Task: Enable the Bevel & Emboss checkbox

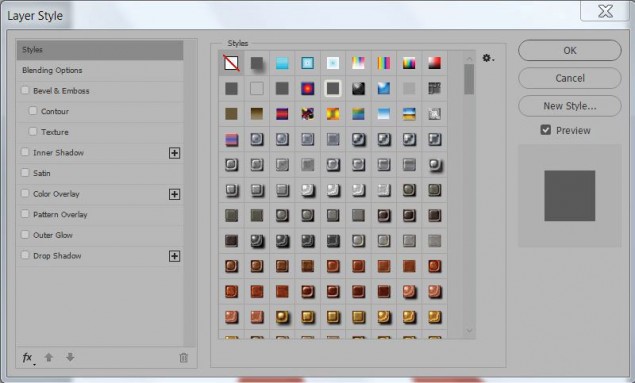Action: 25,90
